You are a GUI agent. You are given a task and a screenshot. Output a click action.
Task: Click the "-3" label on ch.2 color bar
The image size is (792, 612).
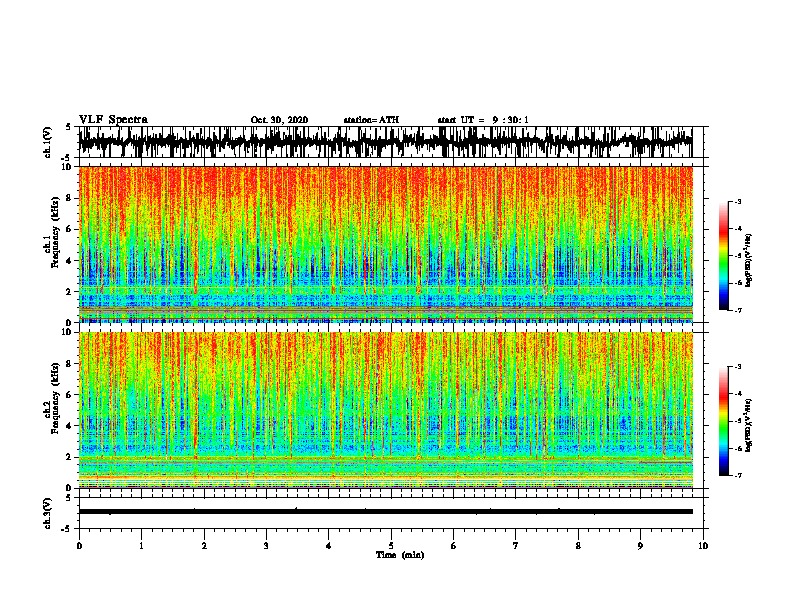737,367
